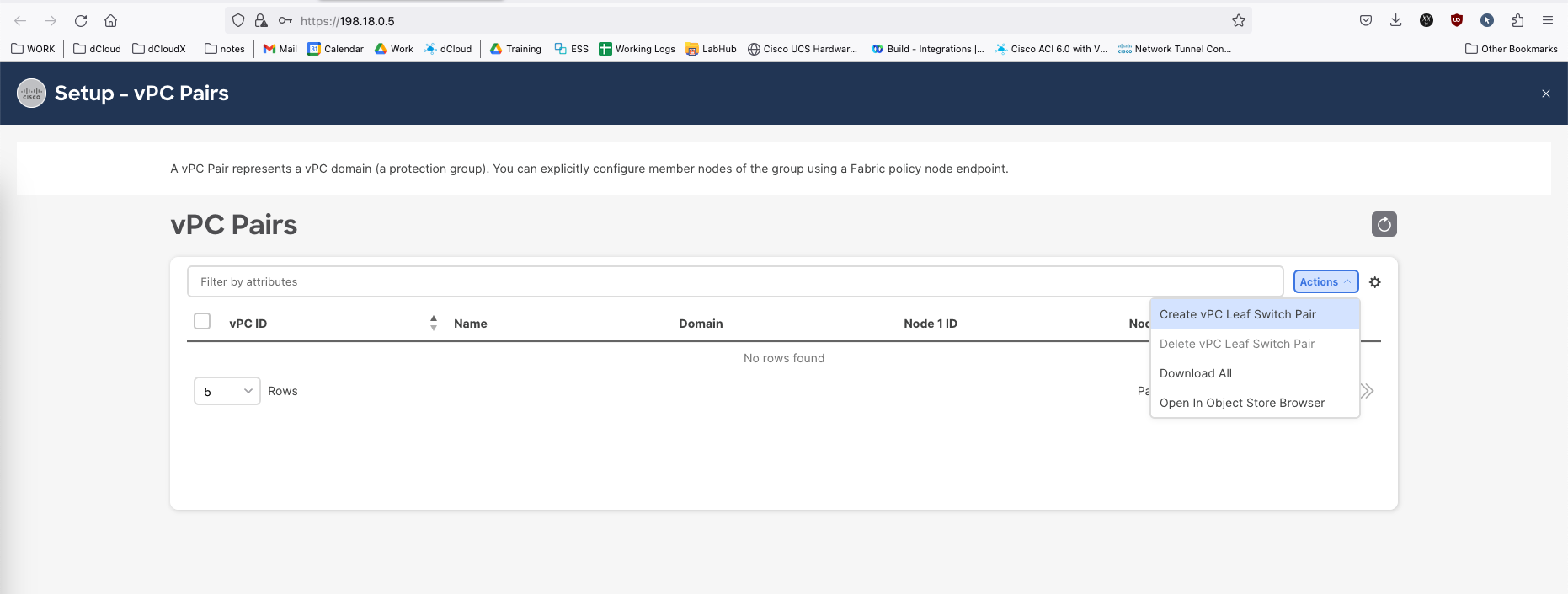Open the browser downloads icon
The height and width of the screenshot is (594, 1568).
coord(1395,21)
